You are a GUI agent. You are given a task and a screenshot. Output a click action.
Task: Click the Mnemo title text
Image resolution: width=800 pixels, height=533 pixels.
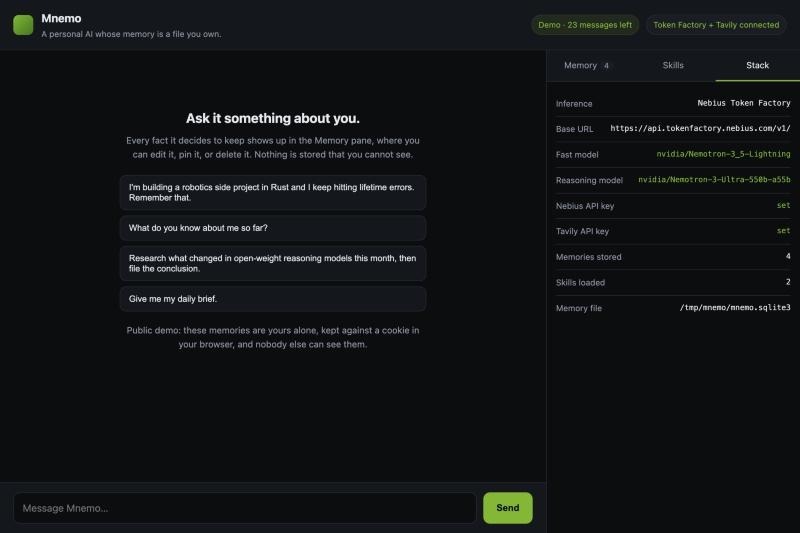(x=61, y=18)
